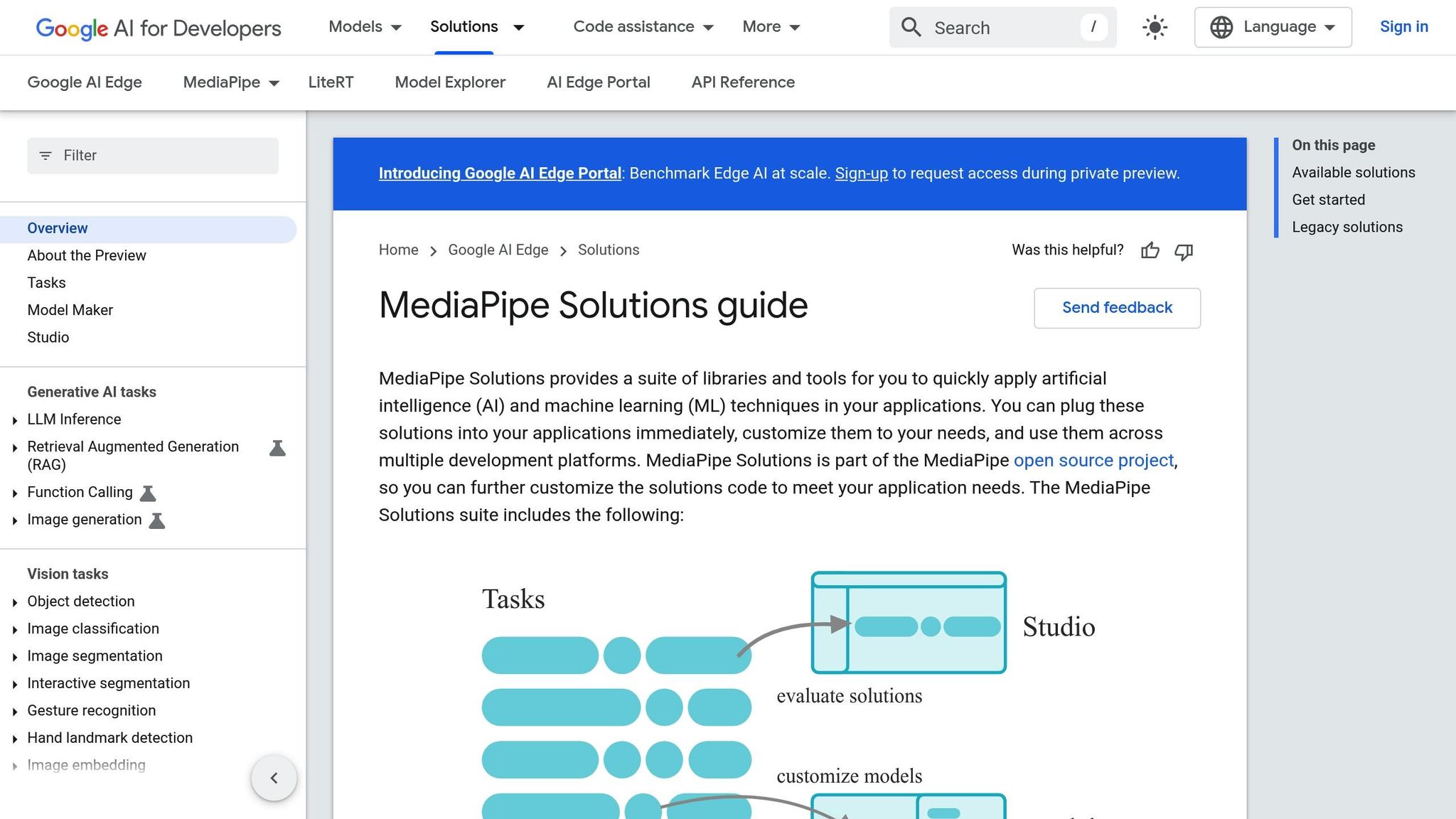This screenshot has height=819, width=1456.
Task: Open the More dropdown menu
Action: [771, 27]
